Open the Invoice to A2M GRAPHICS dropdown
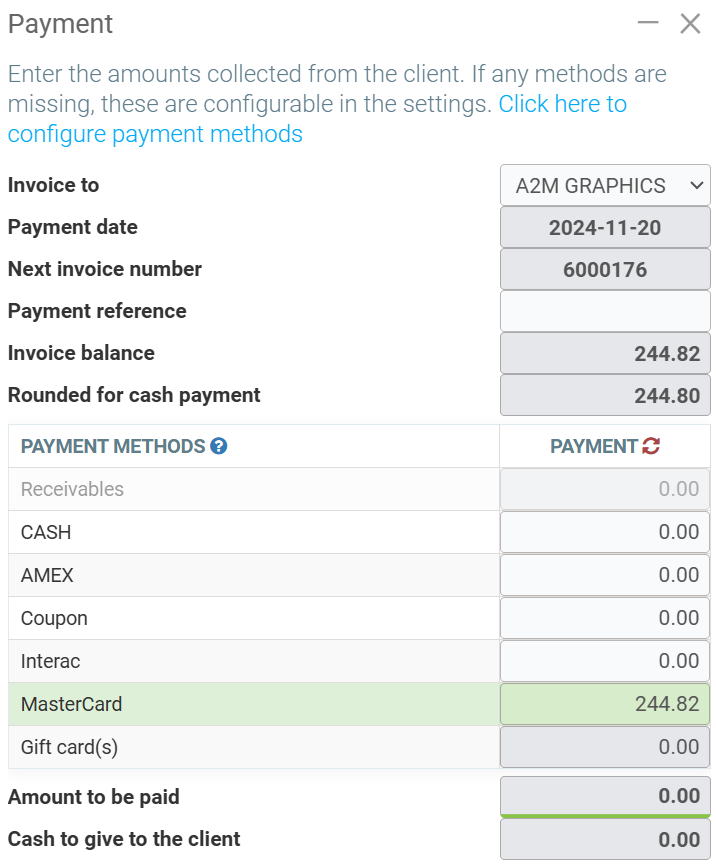The width and height of the screenshot is (716, 867). (x=605, y=185)
